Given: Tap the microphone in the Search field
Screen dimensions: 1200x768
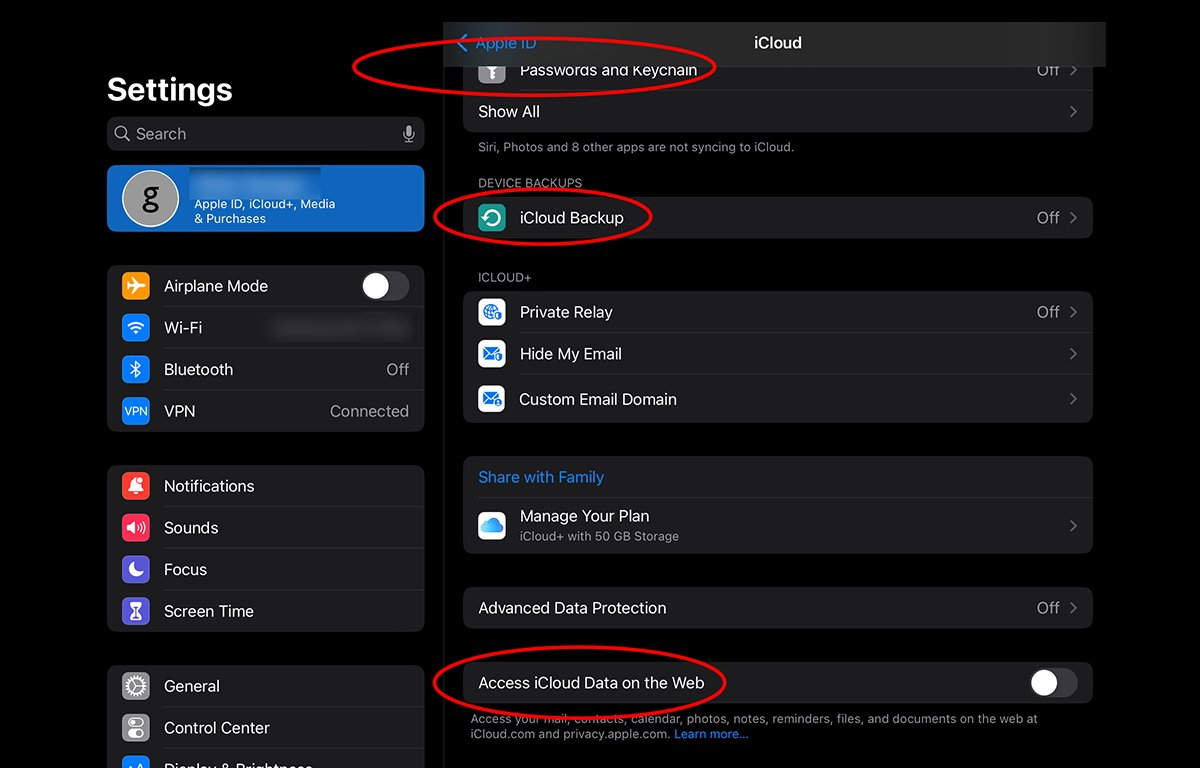Looking at the screenshot, I should pos(408,134).
